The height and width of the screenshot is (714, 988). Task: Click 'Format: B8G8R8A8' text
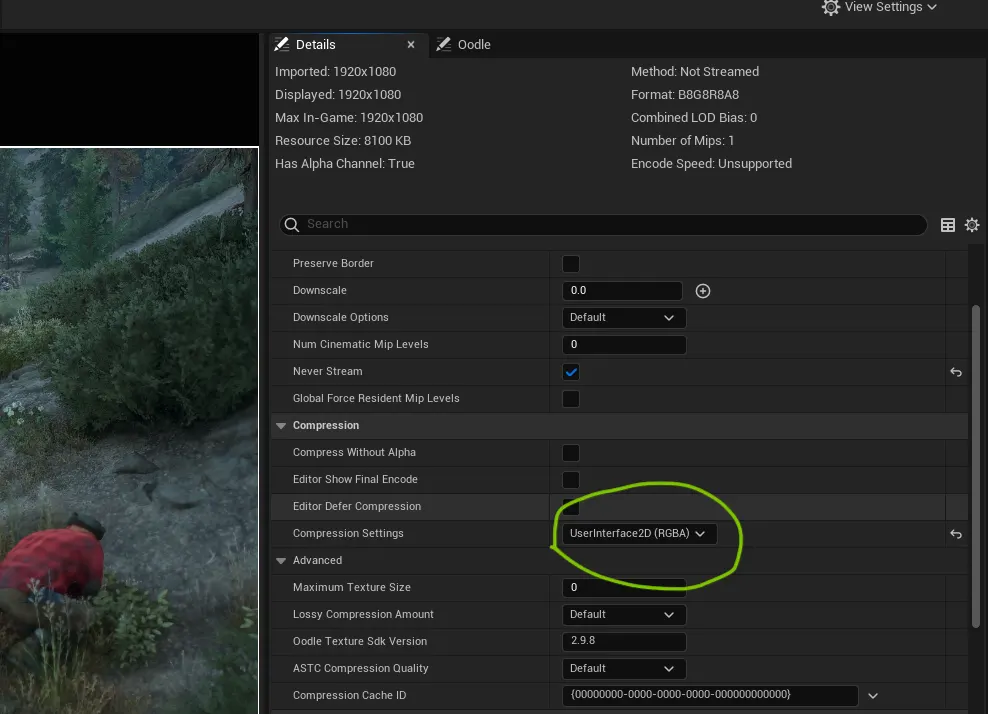point(685,95)
